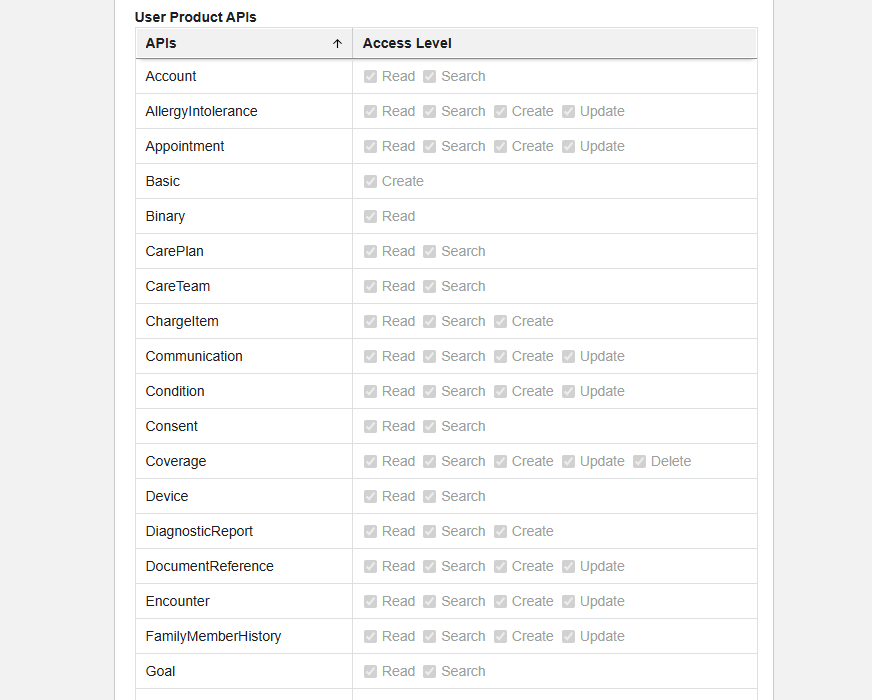The height and width of the screenshot is (700, 872).
Task: Toggle Search checkbox for Account row
Action: [430, 77]
